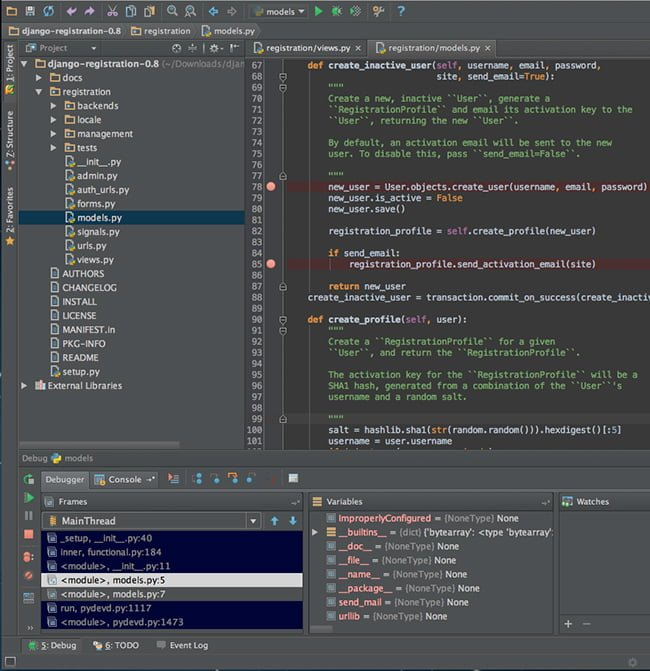Collapse django-registration-0.8 root folder
Screen dimensions: 650x671
[x=24, y=64]
